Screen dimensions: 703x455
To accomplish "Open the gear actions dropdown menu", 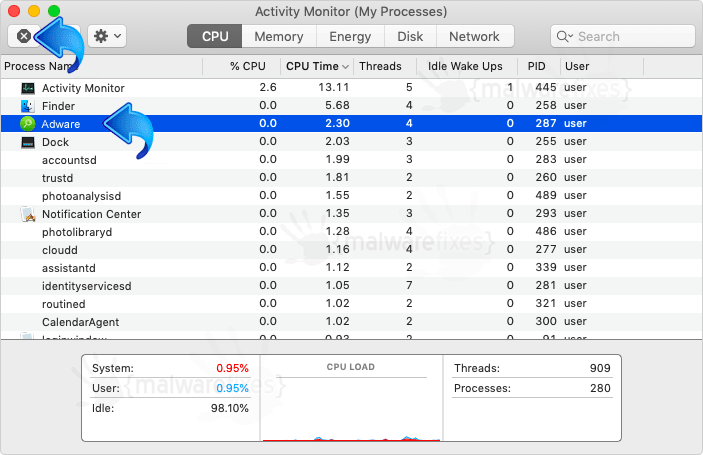I will 107,36.
